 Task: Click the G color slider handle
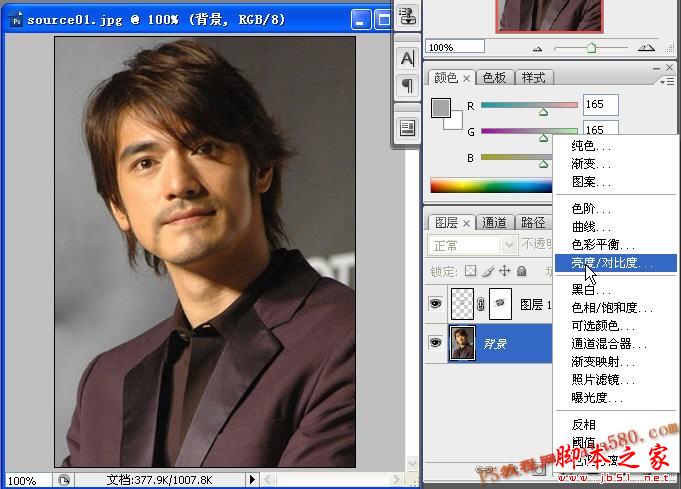click(x=543, y=138)
